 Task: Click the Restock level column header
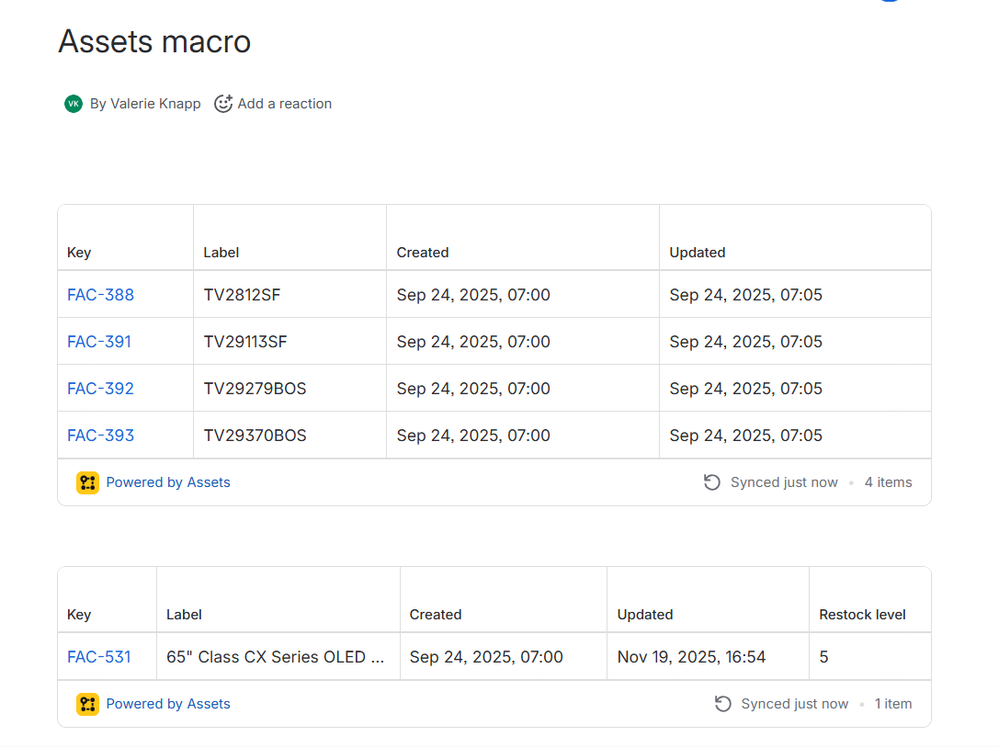point(862,615)
